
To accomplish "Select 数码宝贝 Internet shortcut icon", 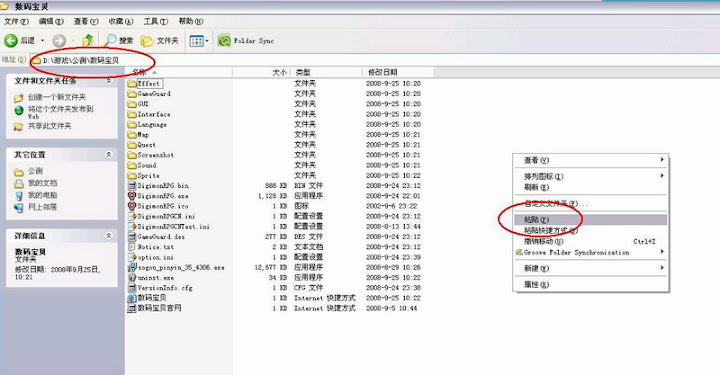I will (132, 298).
